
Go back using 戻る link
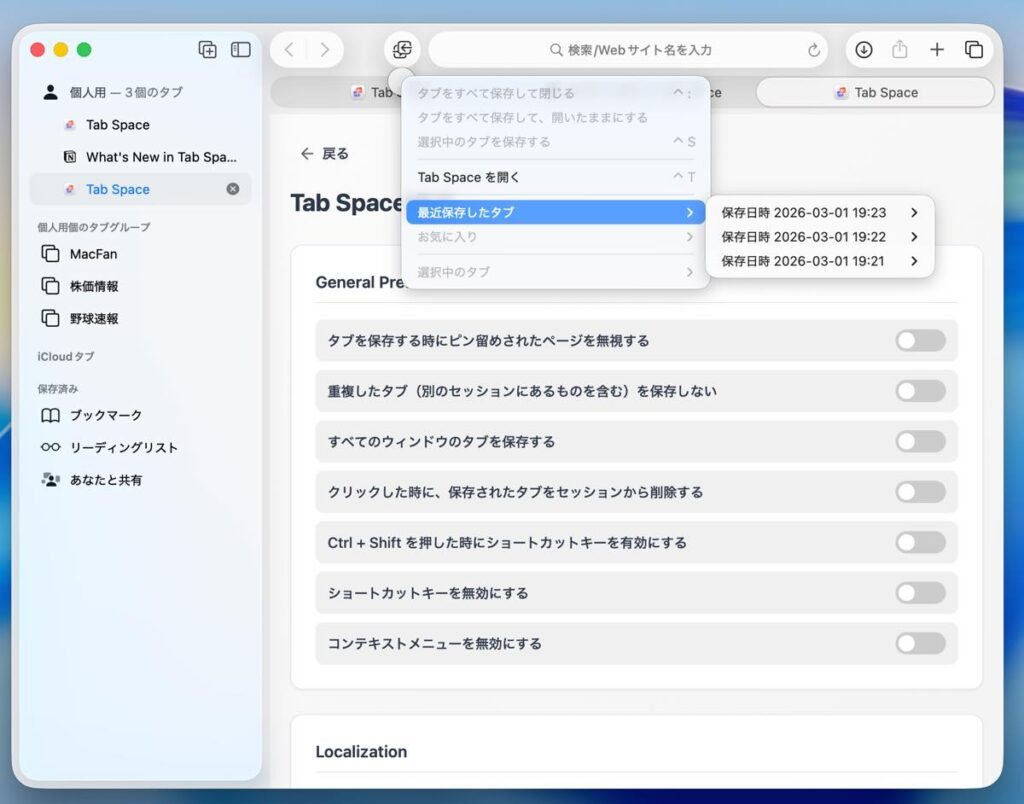pos(325,153)
